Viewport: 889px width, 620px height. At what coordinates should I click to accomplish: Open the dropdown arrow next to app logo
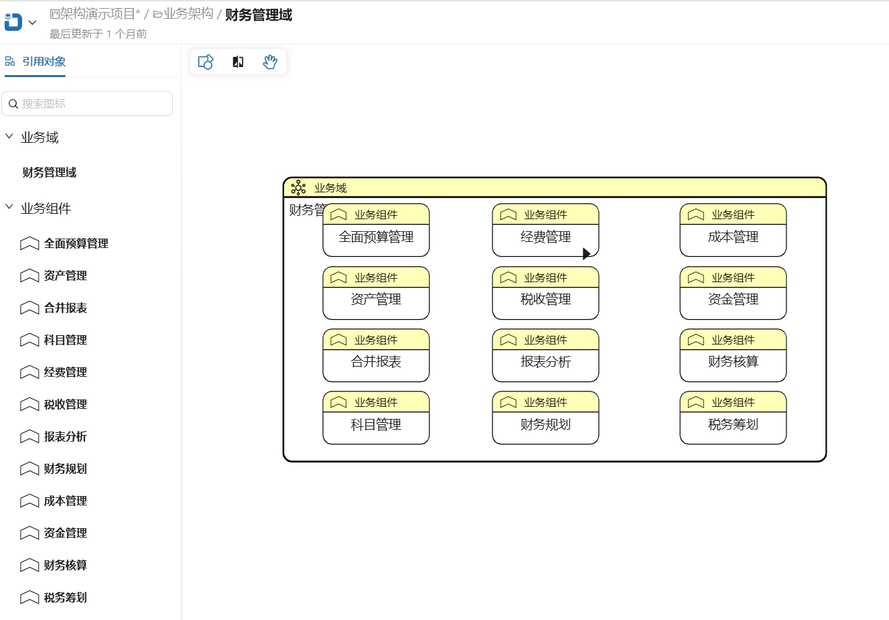click(x=32, y=23)
